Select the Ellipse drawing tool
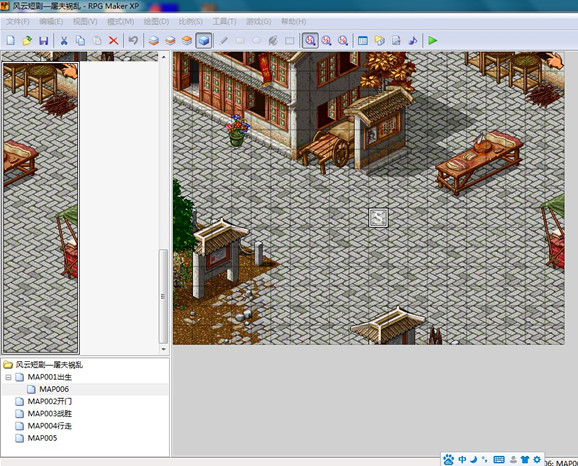 tap(257, 40)
